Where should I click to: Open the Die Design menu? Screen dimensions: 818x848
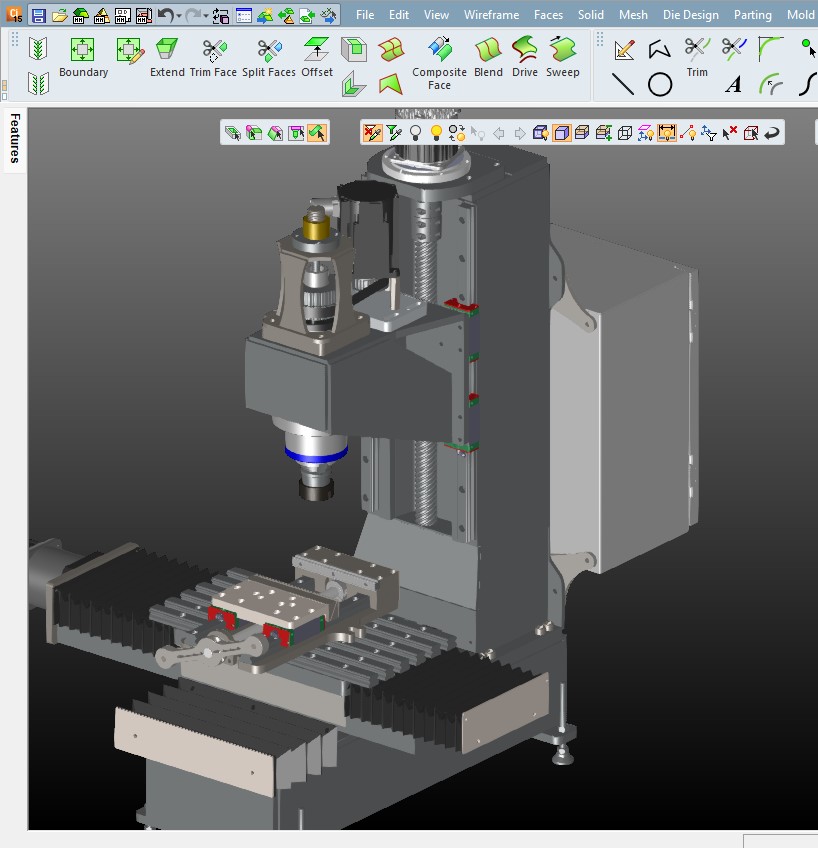[x=690, y=15]
